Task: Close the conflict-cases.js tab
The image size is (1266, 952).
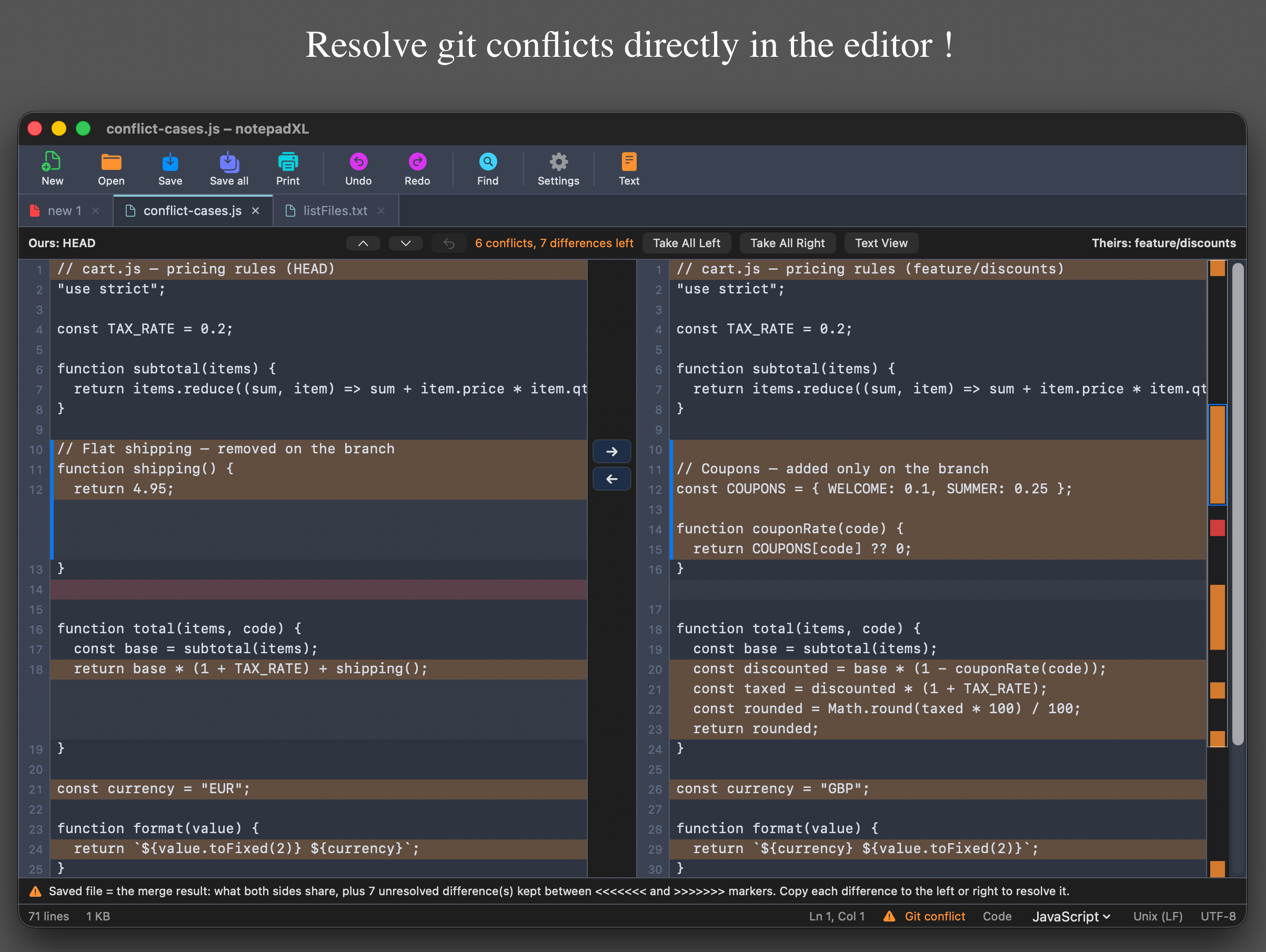Action: (256, 210)
